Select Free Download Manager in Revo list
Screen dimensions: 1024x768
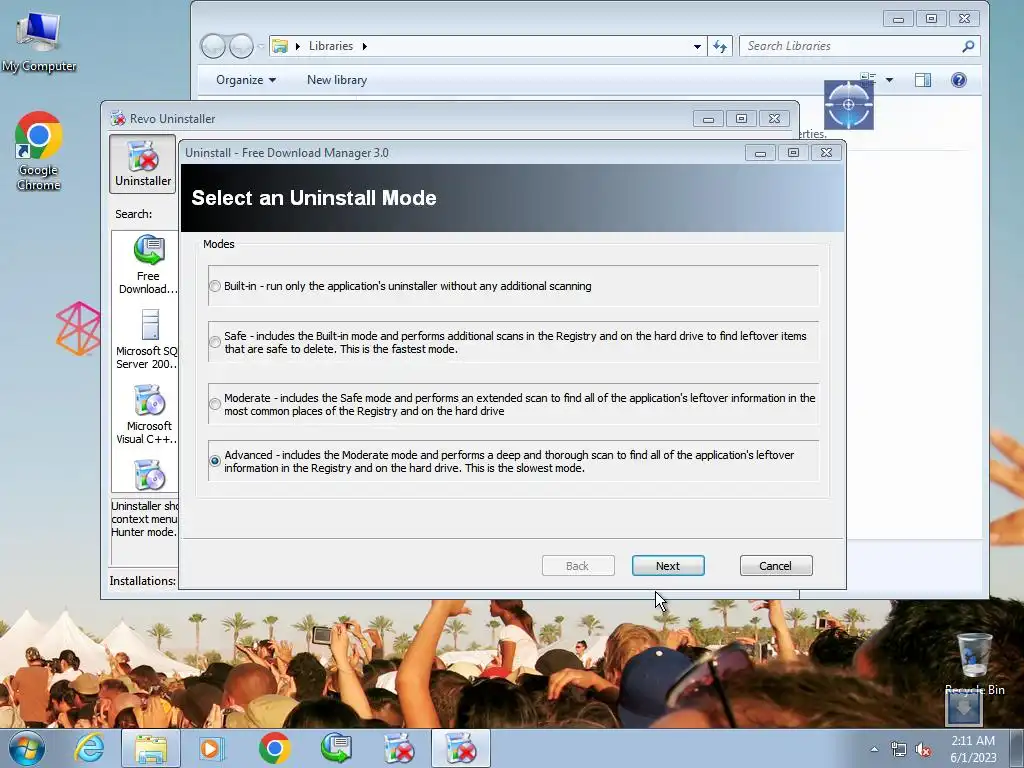coord(148,264)
